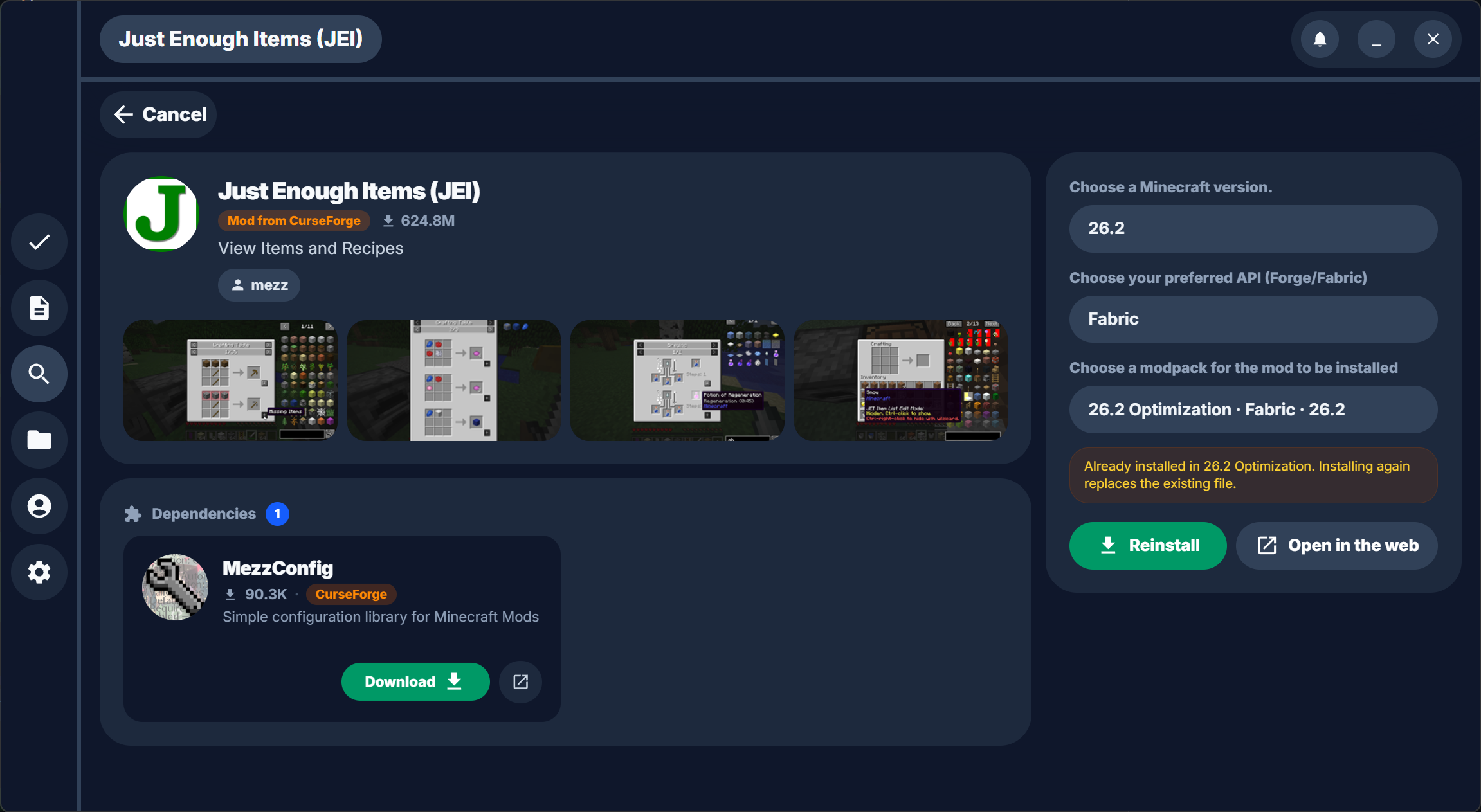
Task: Click the Choose a Minecraft version label
Action: 1170,187
